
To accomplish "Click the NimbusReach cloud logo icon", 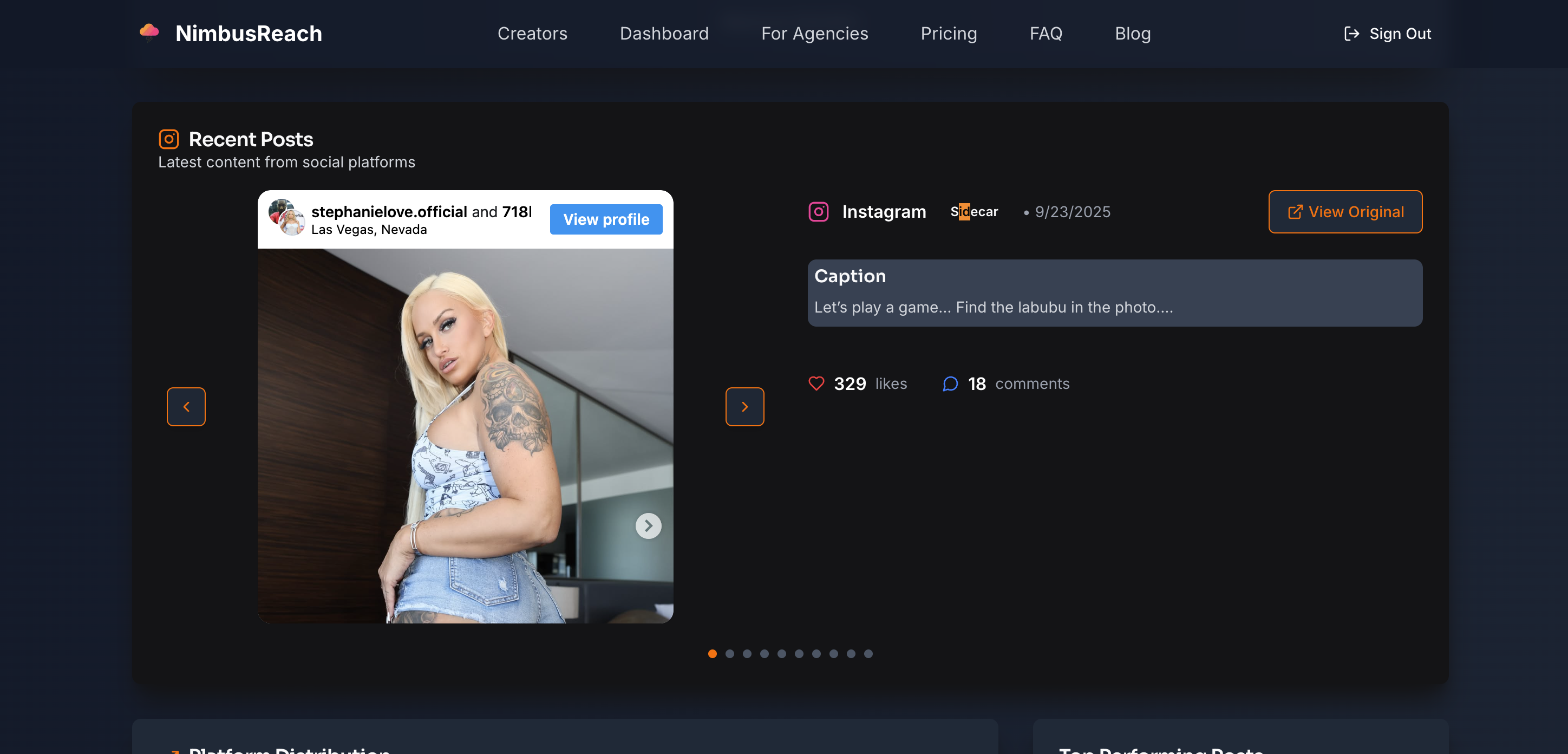I will (149, 31).
